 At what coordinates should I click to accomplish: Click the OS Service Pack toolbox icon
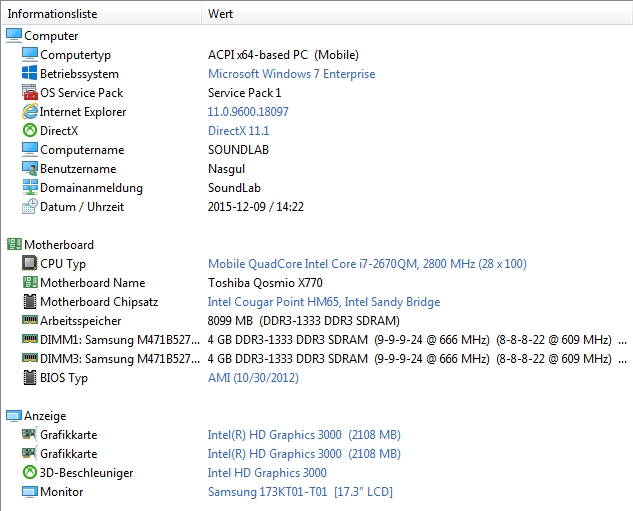click(30, 92)
